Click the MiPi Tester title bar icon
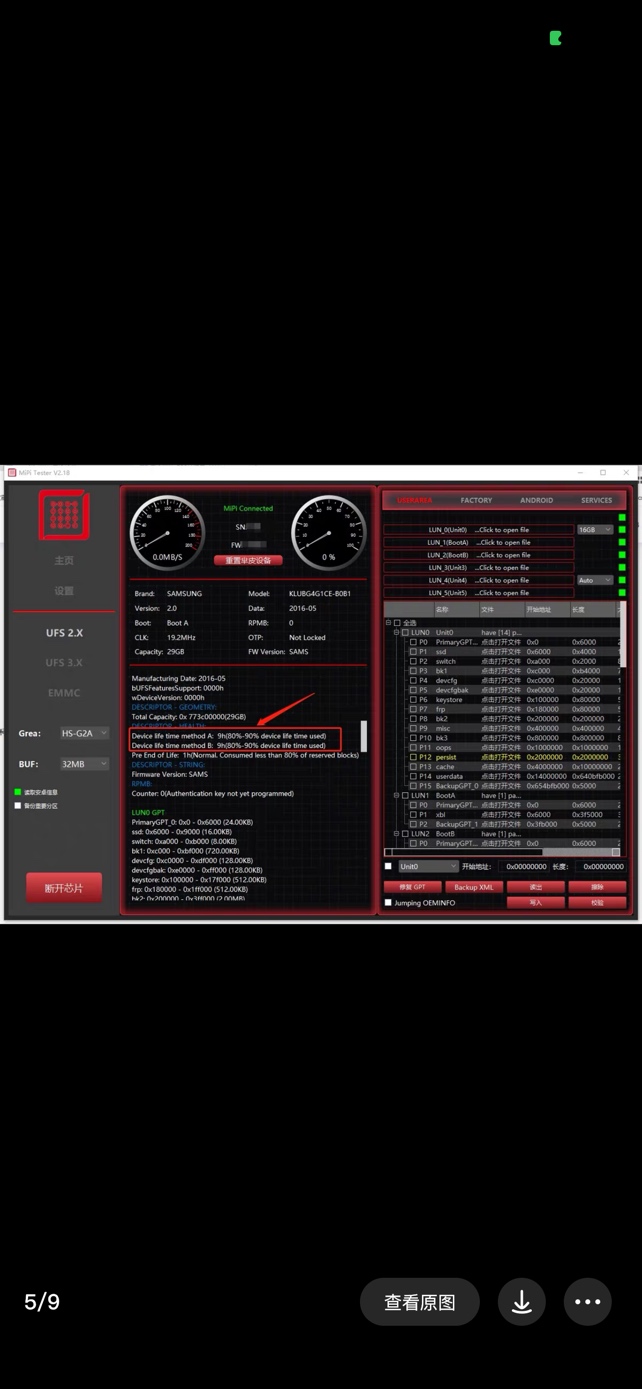This screenshot has width=642, height=1389. (x=12, y=473)
